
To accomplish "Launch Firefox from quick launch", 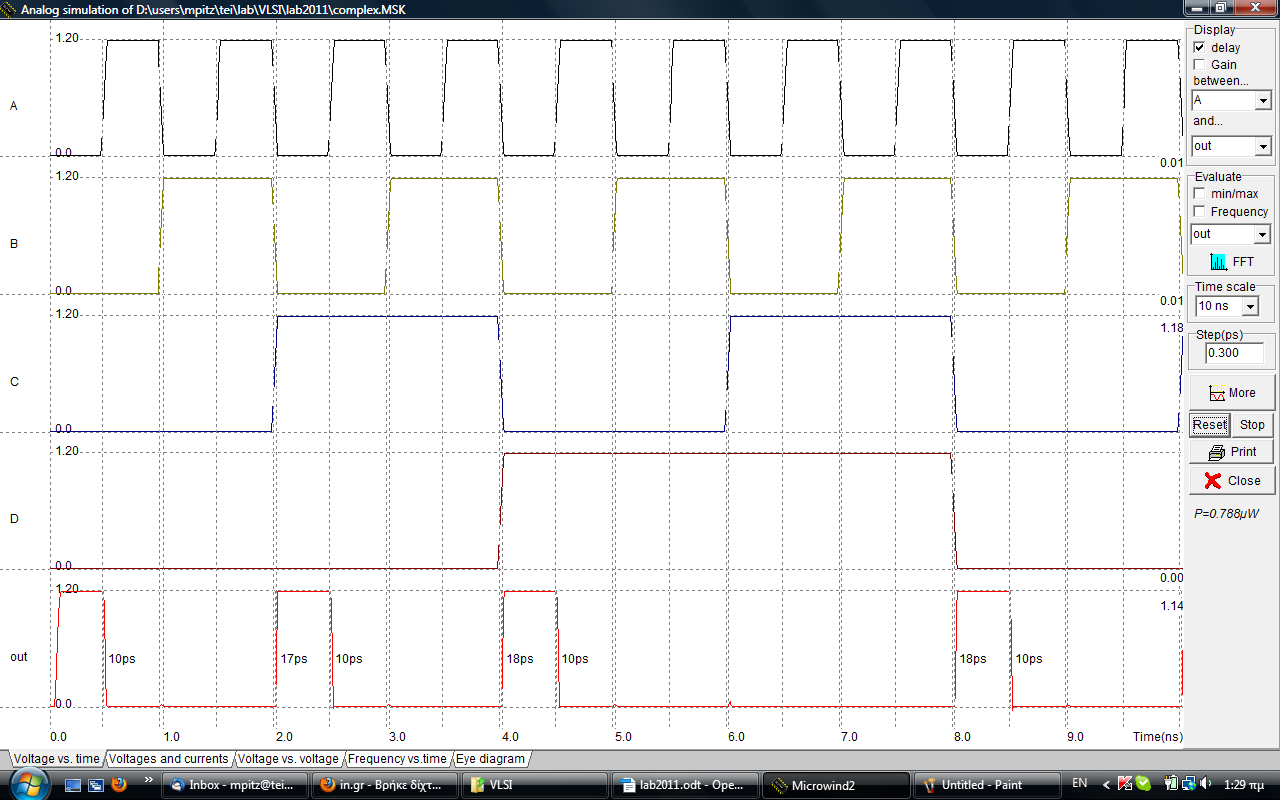I will point(119,785).
